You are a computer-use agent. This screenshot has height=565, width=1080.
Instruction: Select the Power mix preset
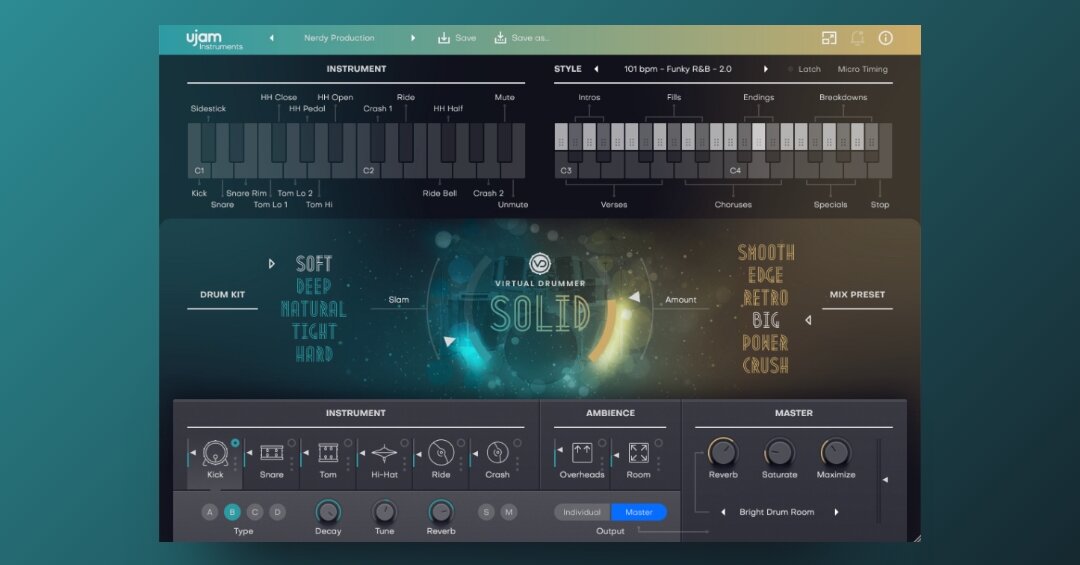point(766,342)
